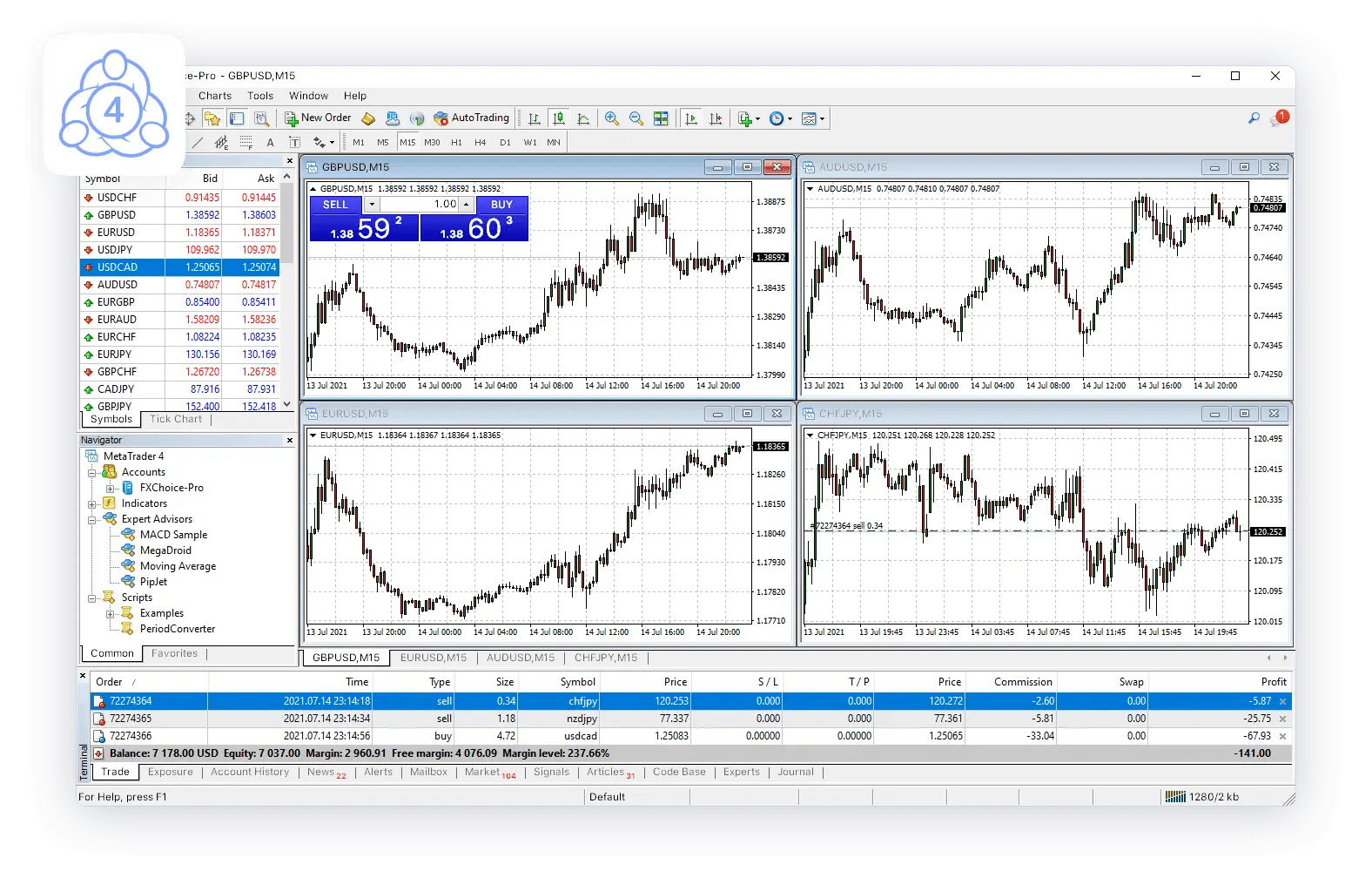The height and width of the screenshot is (871, 1372).
Task: Draw a trendline with the line tool
Action: (198, 142)
